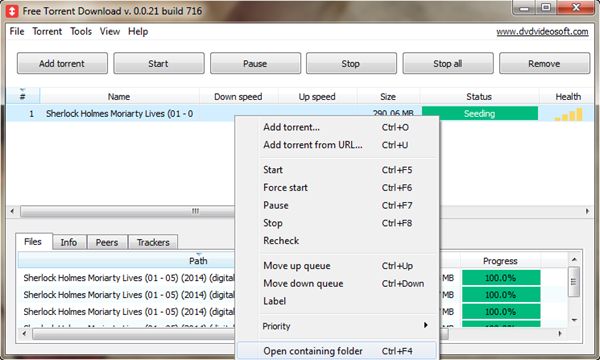Click torrent list scroll right arrow
The height and width of the screenshot is (360, 600).
587,211
